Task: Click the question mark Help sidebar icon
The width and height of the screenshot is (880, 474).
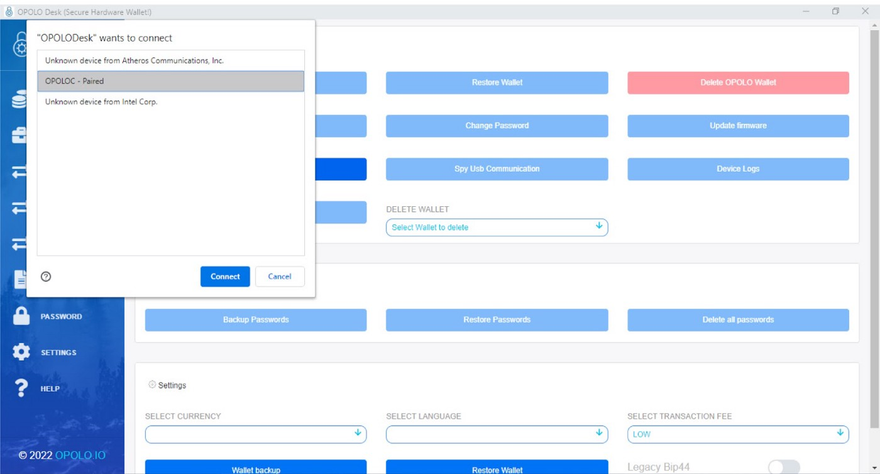Action: [20, 388]
